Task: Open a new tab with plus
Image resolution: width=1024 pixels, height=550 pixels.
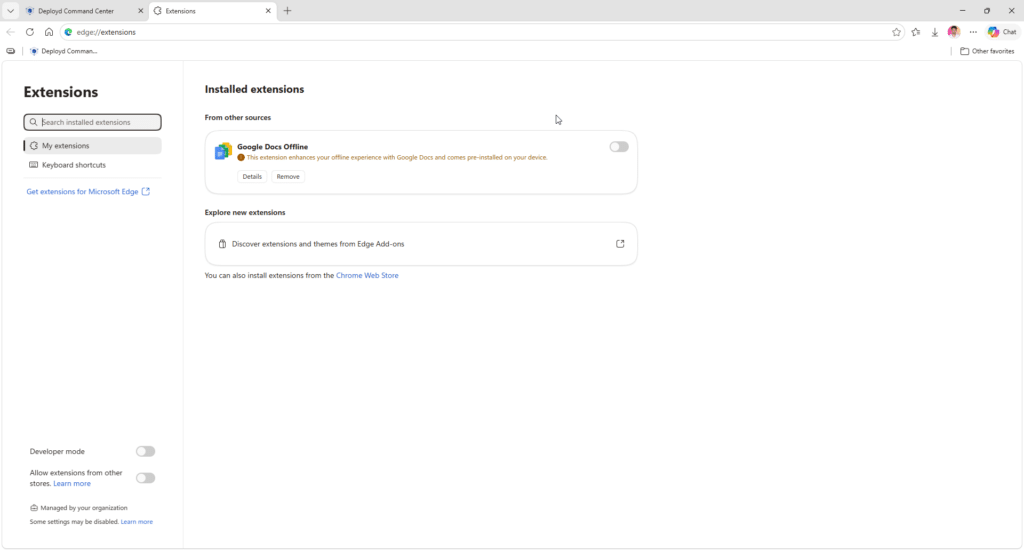Action: (x=287, y=11)
